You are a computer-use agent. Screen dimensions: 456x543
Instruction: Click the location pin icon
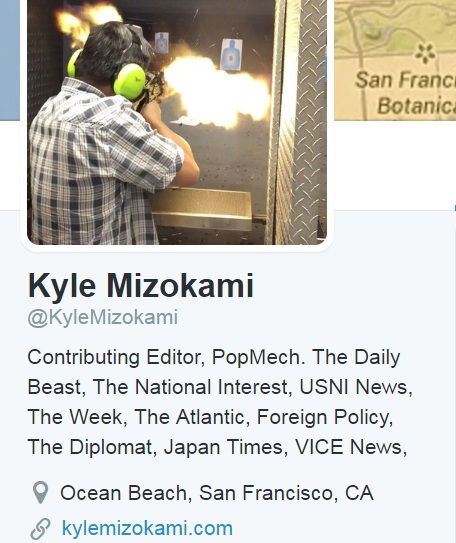pos(41,492)
